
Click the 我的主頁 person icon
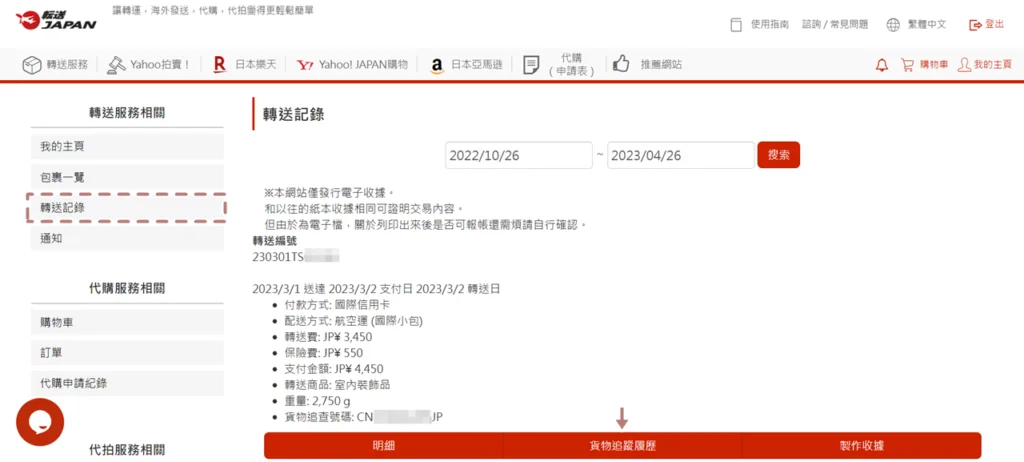coord(964,65)
